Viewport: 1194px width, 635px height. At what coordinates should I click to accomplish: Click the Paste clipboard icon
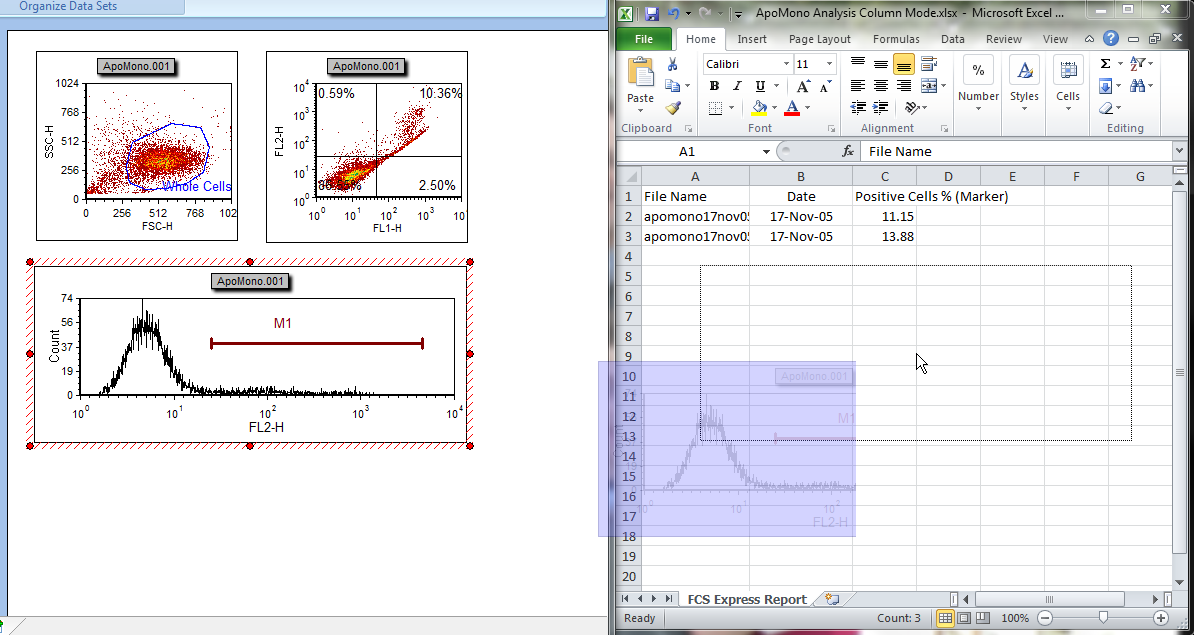[x=640, y=72]
